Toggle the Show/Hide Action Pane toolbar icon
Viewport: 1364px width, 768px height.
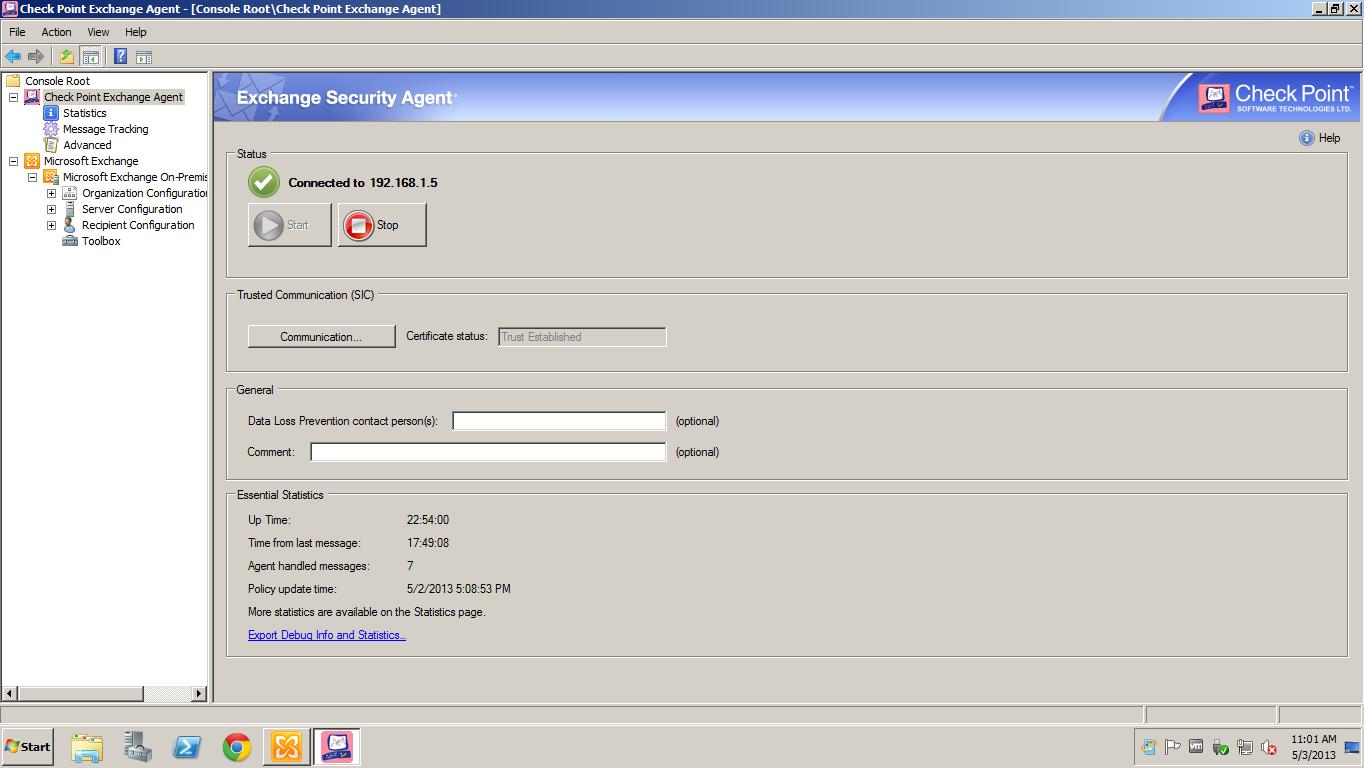pyautogui.click(x=144, y=57)
